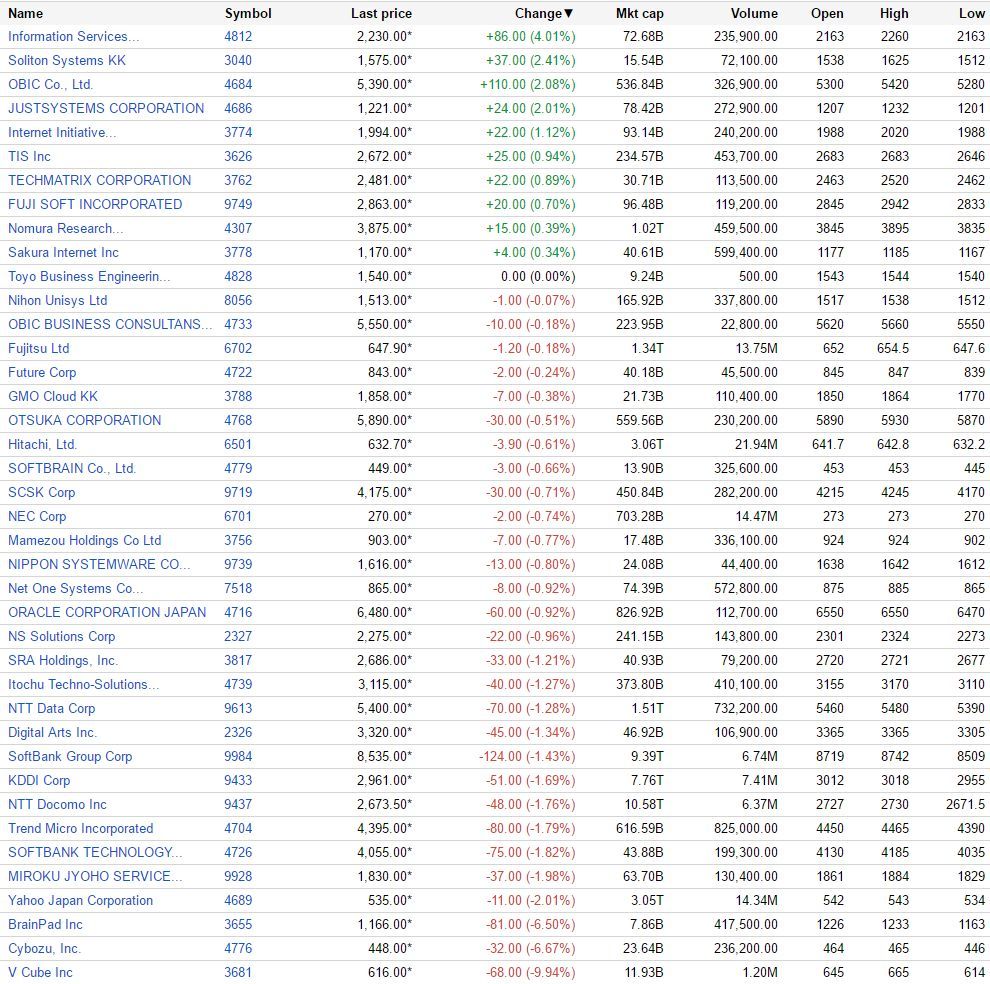Open the Fujitsu Ltd link
990x984 pixels.
[x=39, y=349]
